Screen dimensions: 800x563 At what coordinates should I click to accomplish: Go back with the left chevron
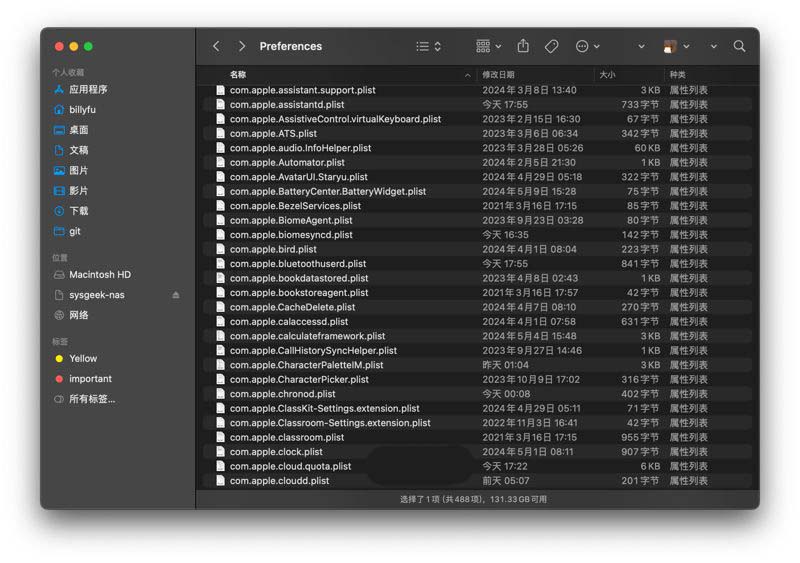tap(216, 46)
